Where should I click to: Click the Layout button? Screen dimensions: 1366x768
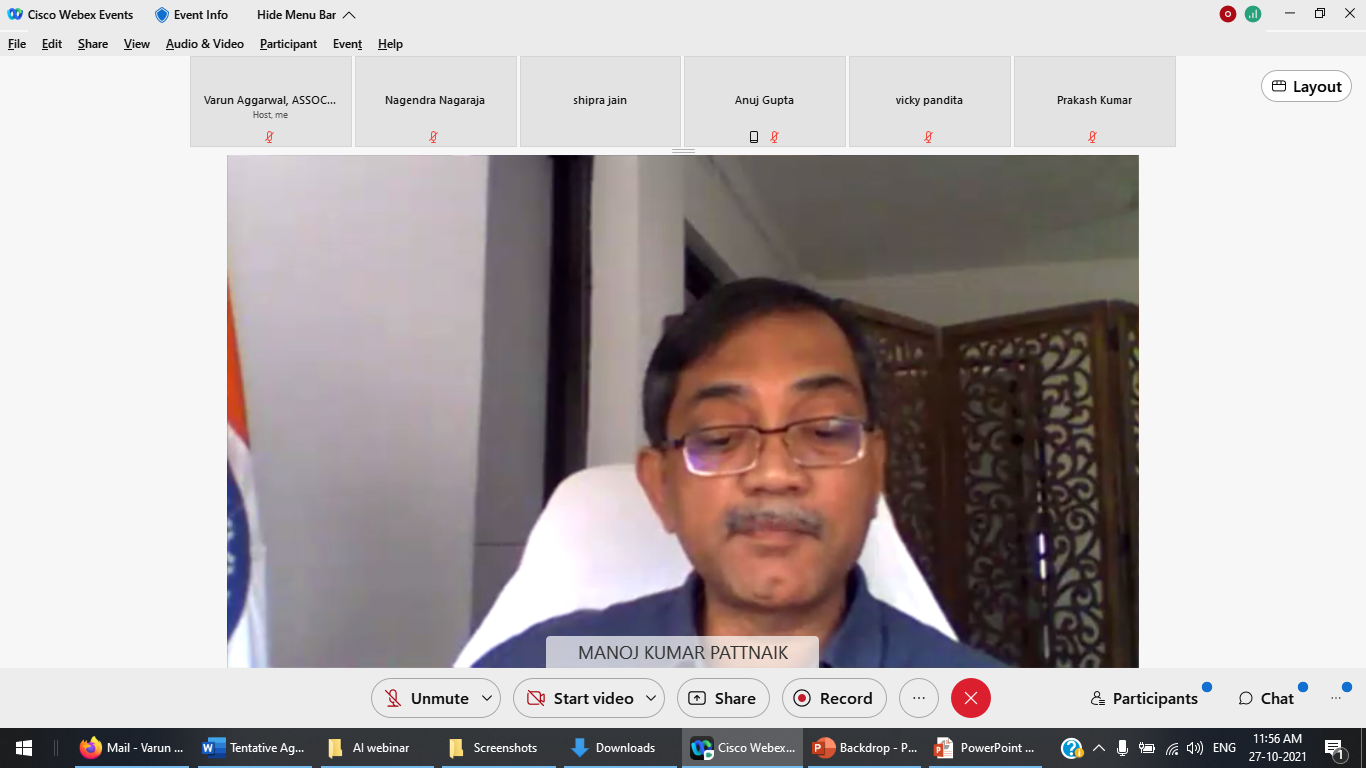tap(1306, 86)
